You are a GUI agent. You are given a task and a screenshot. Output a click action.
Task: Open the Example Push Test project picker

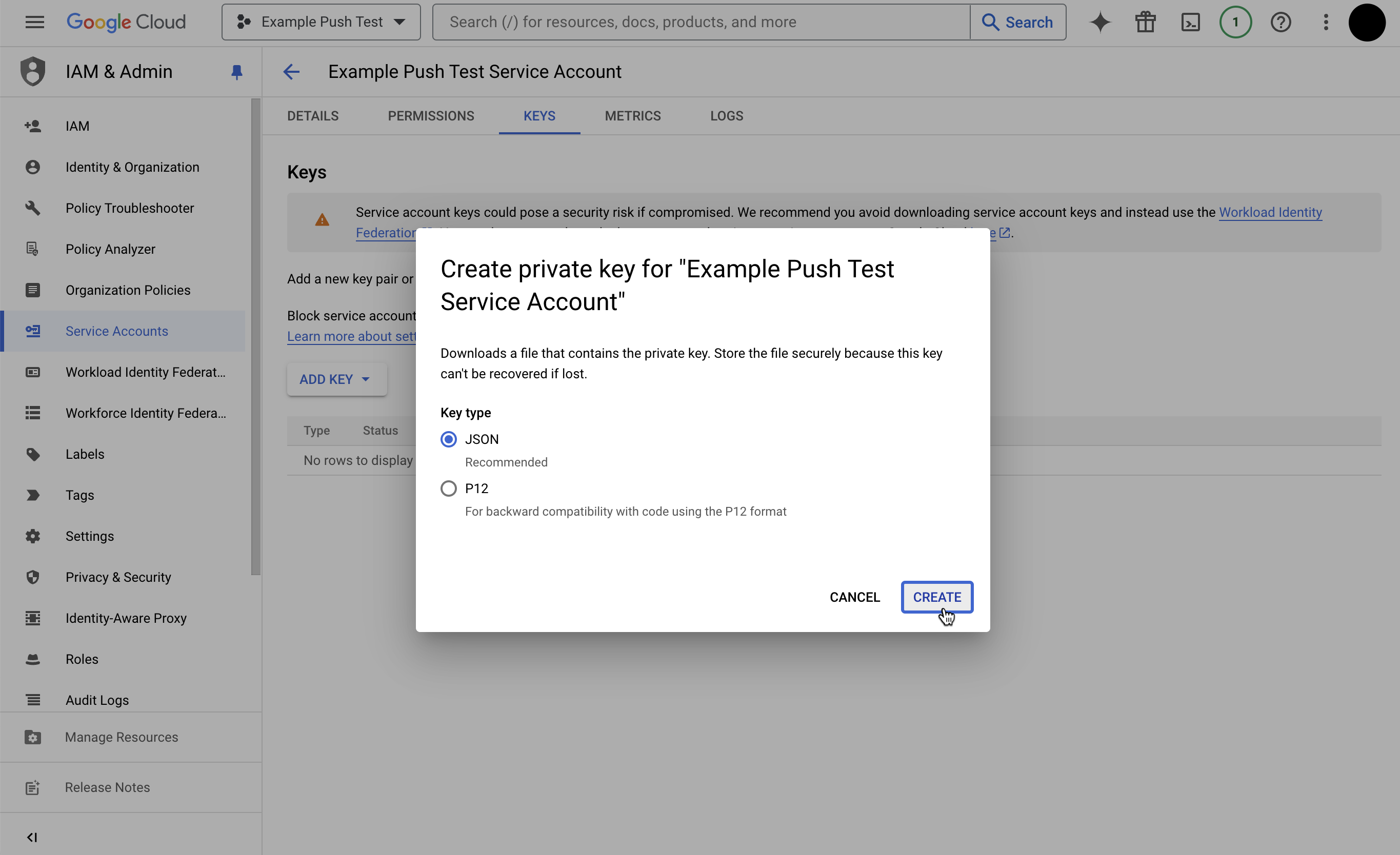[x=321, y=22]
